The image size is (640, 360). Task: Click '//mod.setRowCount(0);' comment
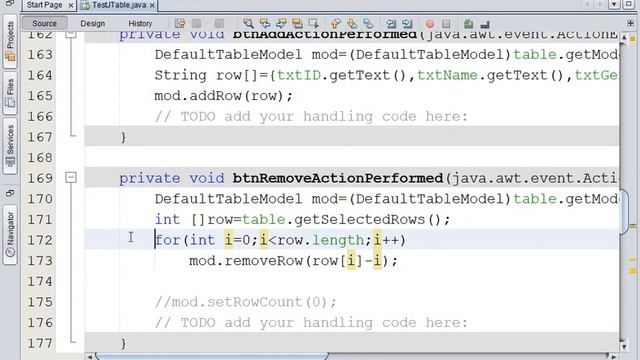246,302
